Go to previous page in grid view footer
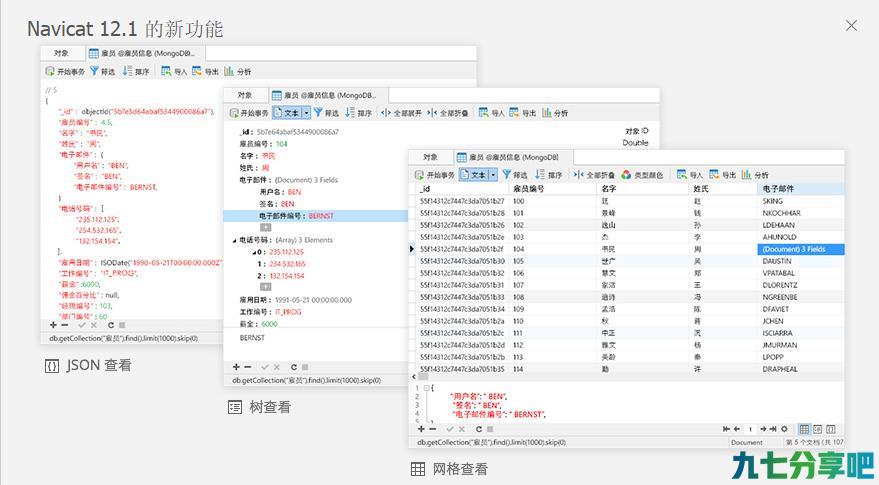The height and width of the screenshot is (485, 879). click(737, 429)
